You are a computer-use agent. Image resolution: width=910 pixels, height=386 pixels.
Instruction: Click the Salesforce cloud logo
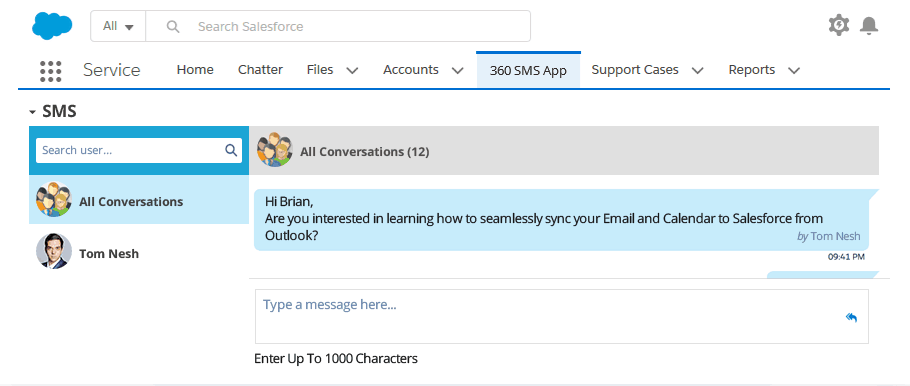[x=52, y=26]
